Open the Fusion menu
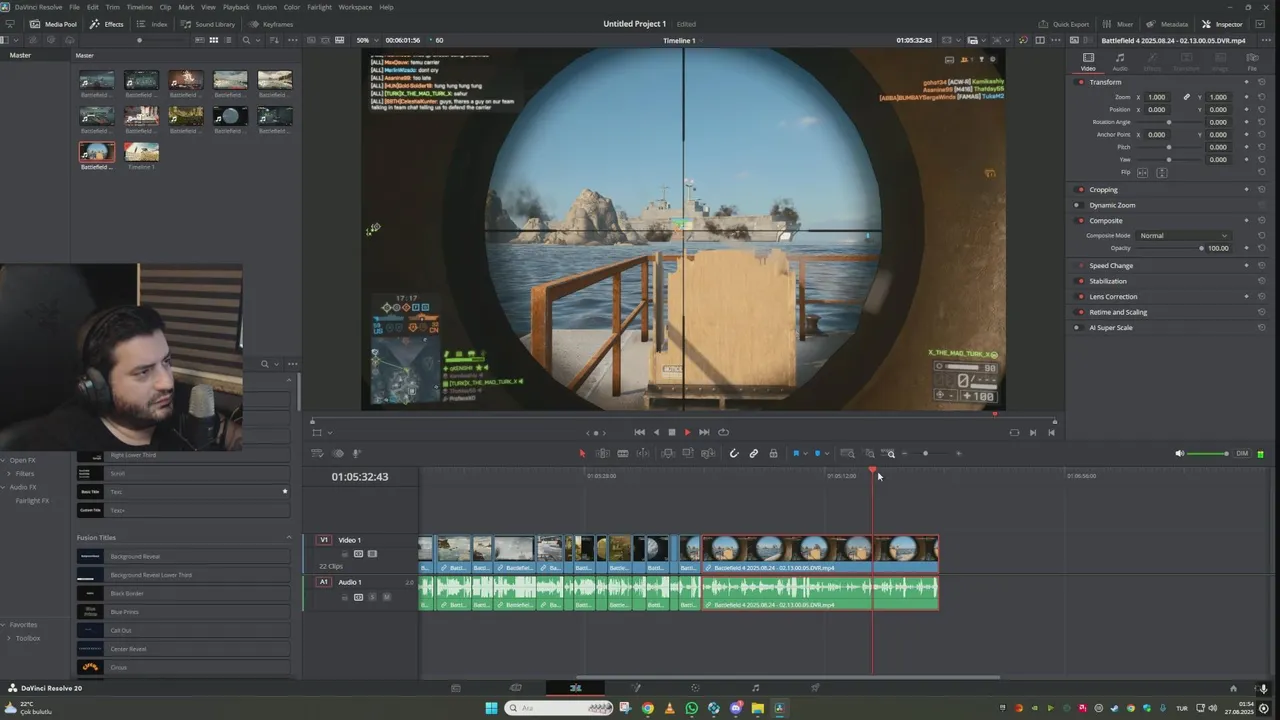This screenshot has height=720, width=1280. point(266,7)
